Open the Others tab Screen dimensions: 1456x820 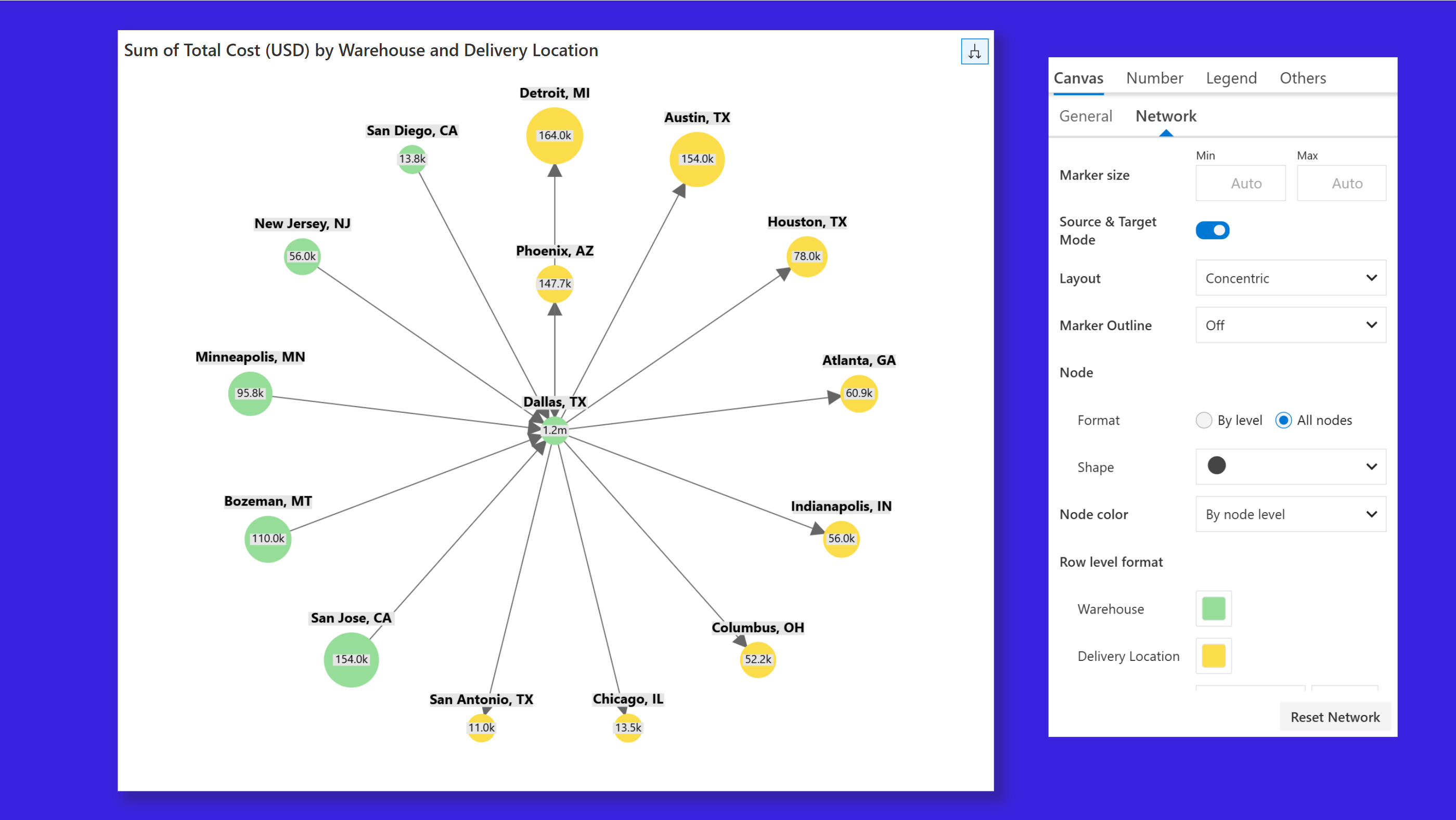point(1302,78)
